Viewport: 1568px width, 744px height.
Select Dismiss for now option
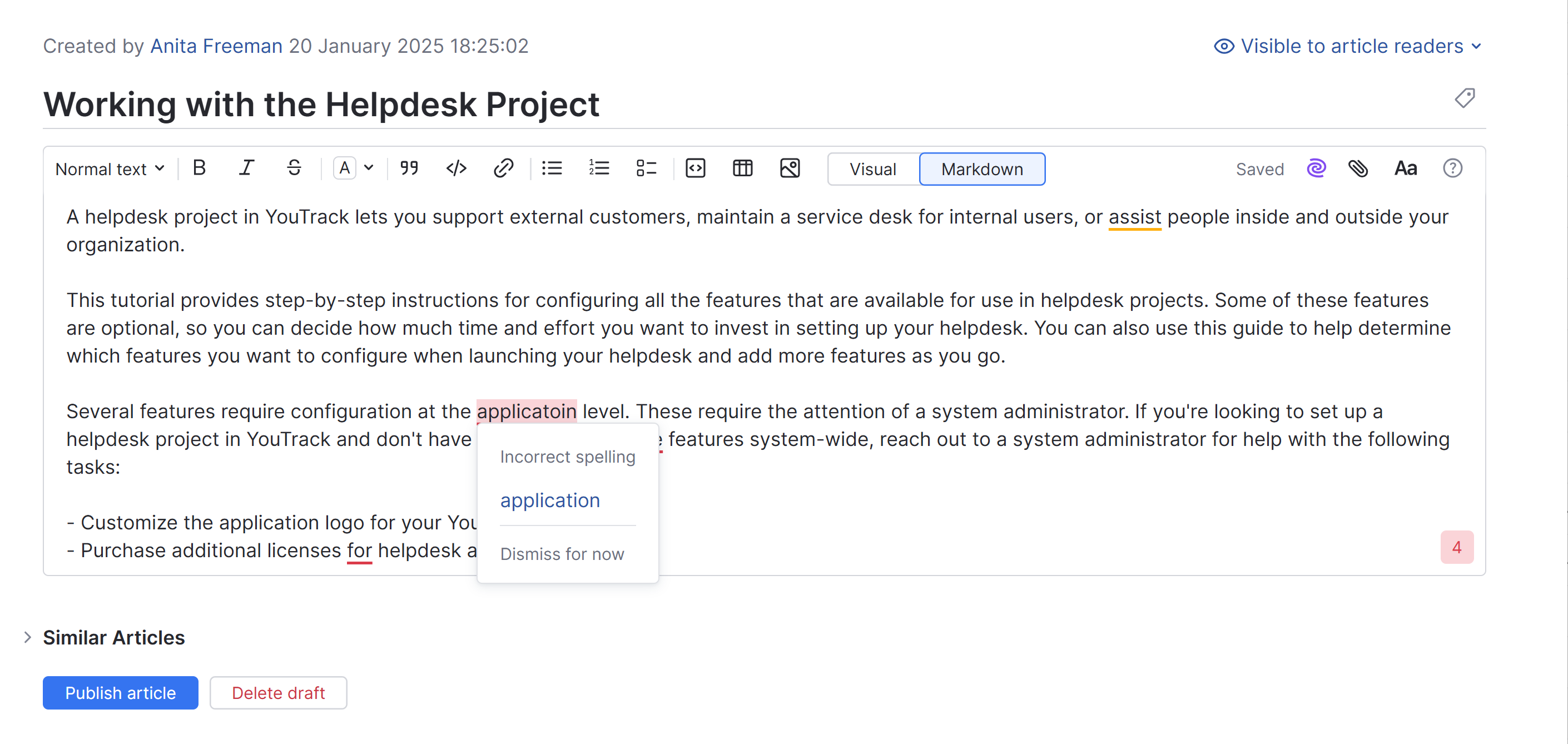pyautogui.click(x=562, y=553)
